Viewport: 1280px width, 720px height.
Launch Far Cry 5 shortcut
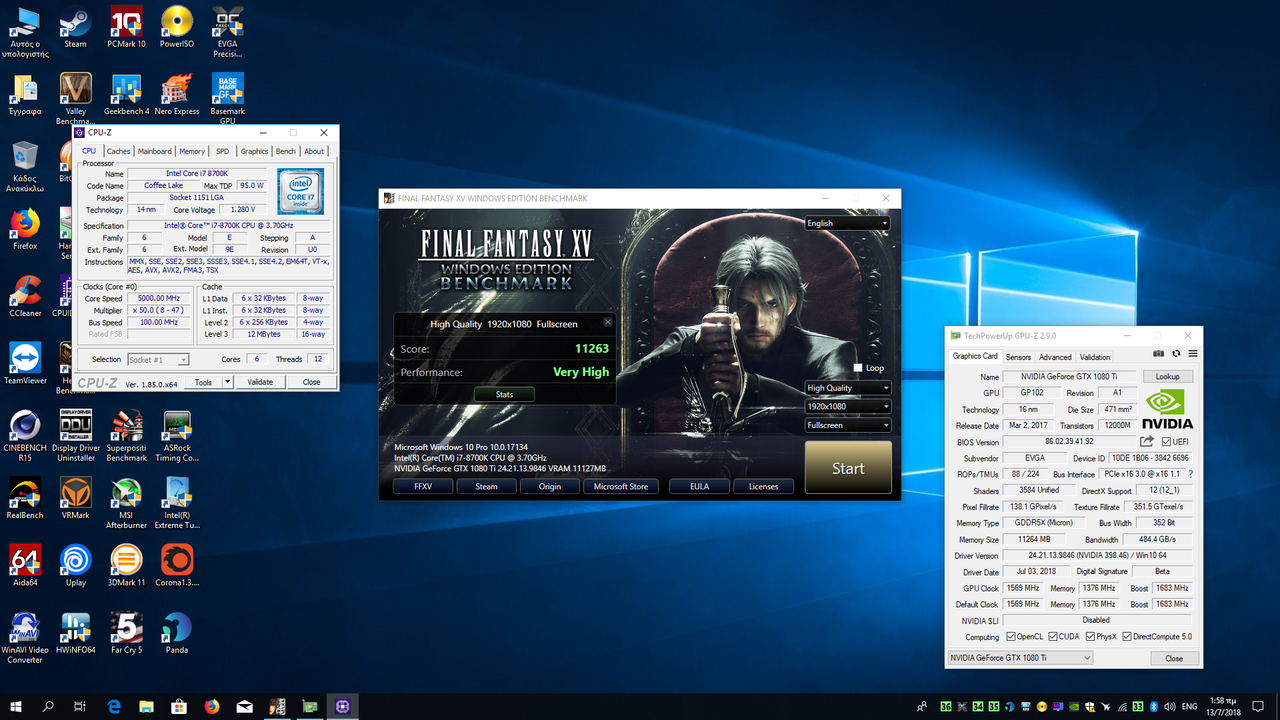click(x=126, y=633)
